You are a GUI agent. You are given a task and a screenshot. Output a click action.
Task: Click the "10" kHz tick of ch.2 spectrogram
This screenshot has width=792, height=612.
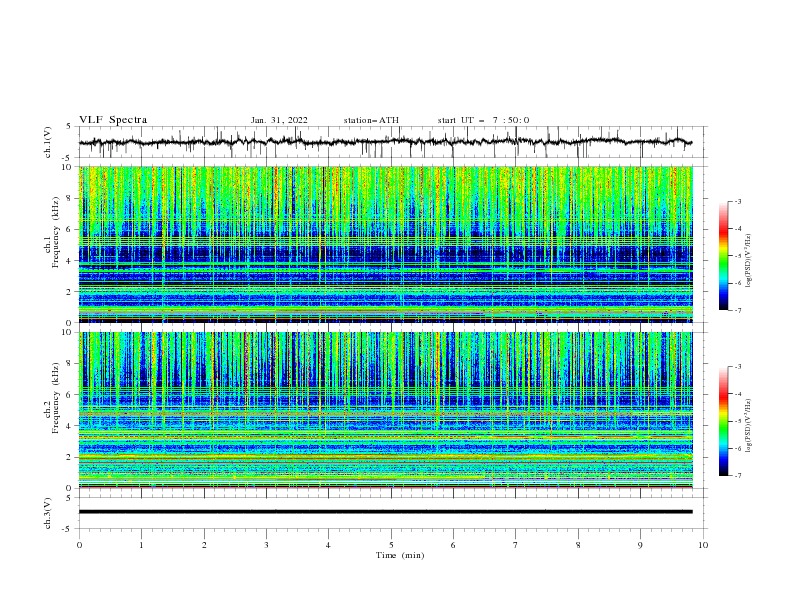click(x=67, y=332)
